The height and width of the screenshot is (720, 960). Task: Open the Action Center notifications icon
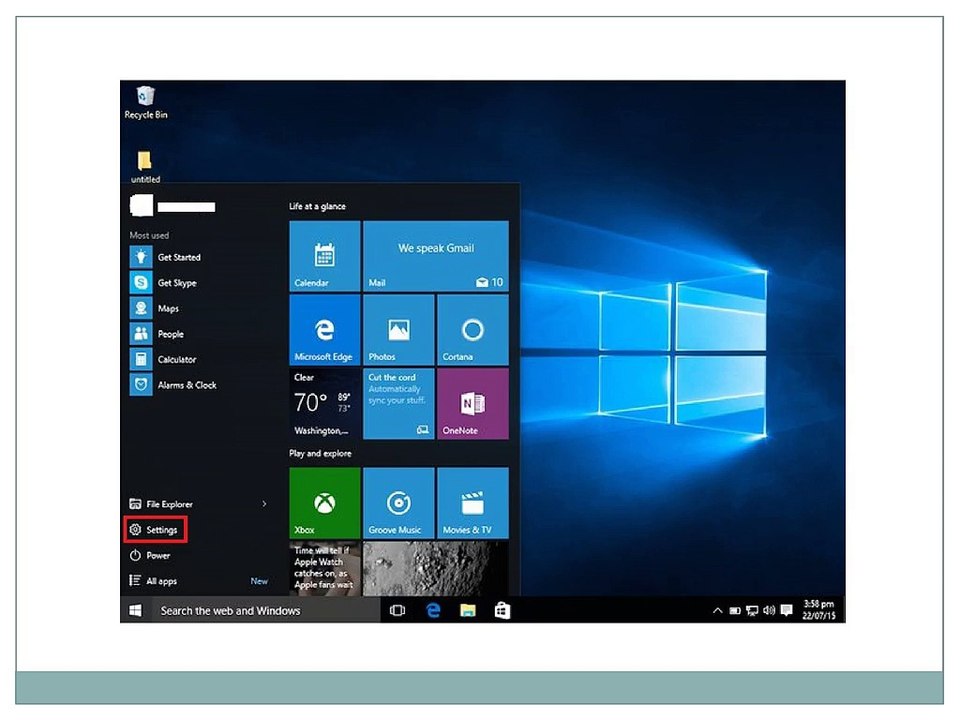(x=787, y=610)
